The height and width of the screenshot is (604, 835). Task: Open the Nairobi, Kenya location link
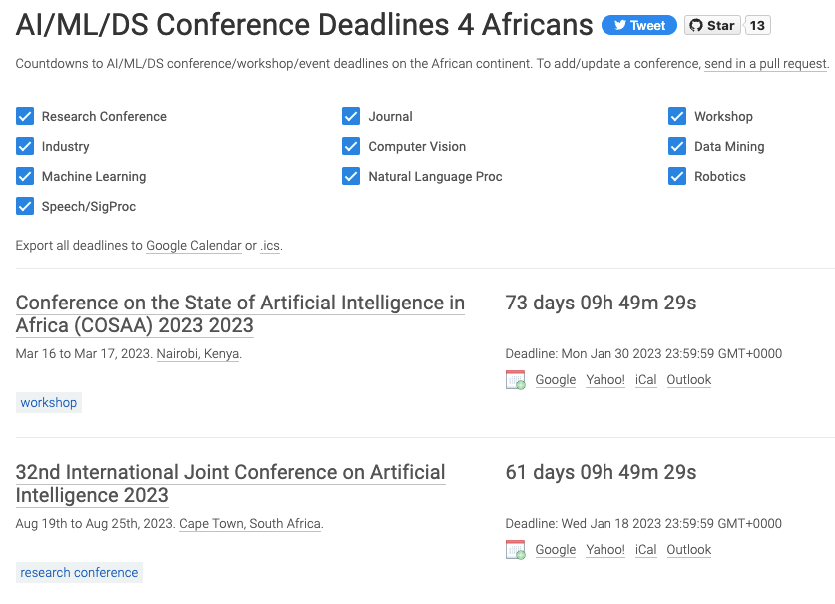(198, 354)
